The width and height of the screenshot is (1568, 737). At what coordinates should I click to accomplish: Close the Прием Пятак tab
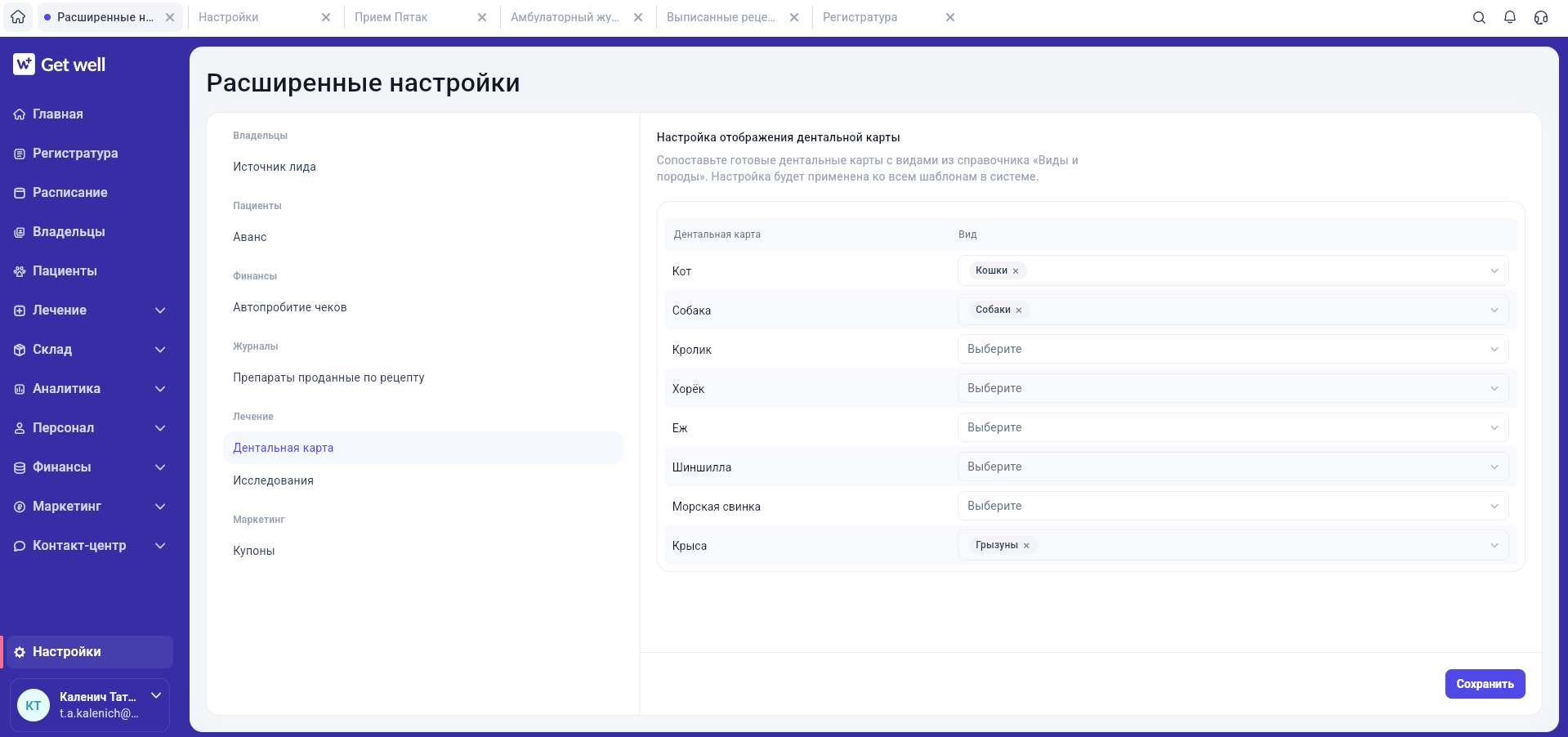coord(482,17)
